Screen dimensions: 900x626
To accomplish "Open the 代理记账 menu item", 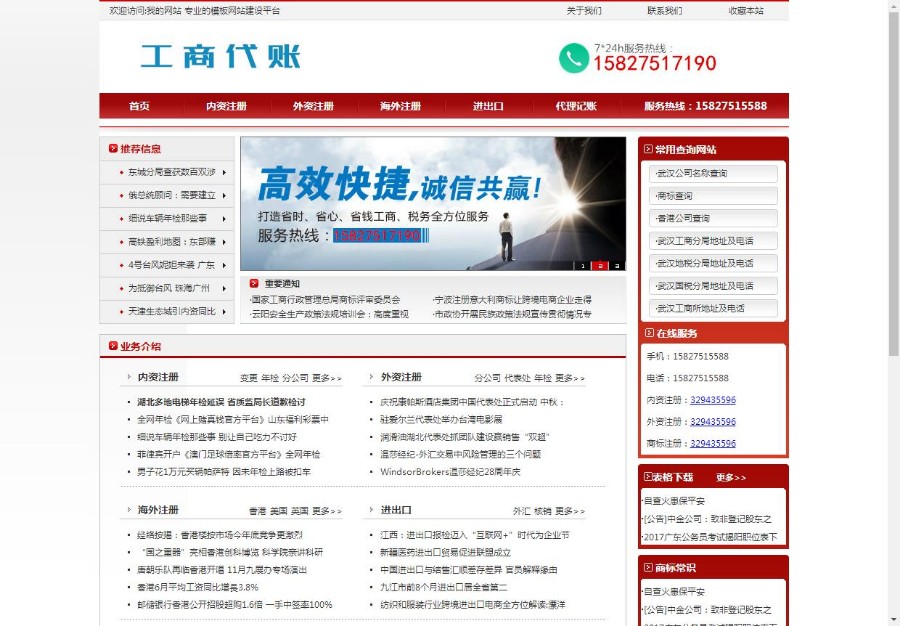I will pyautogui.click(x=576, y=105).
